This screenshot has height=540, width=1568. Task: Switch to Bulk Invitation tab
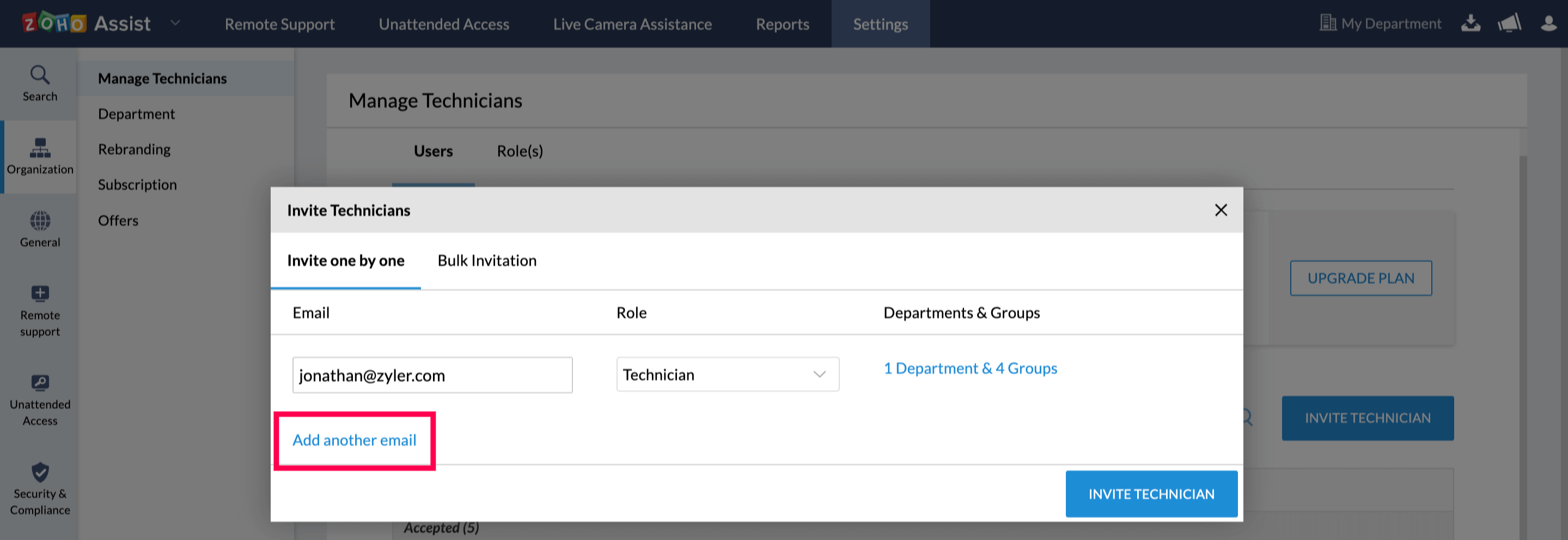point(487,260)
